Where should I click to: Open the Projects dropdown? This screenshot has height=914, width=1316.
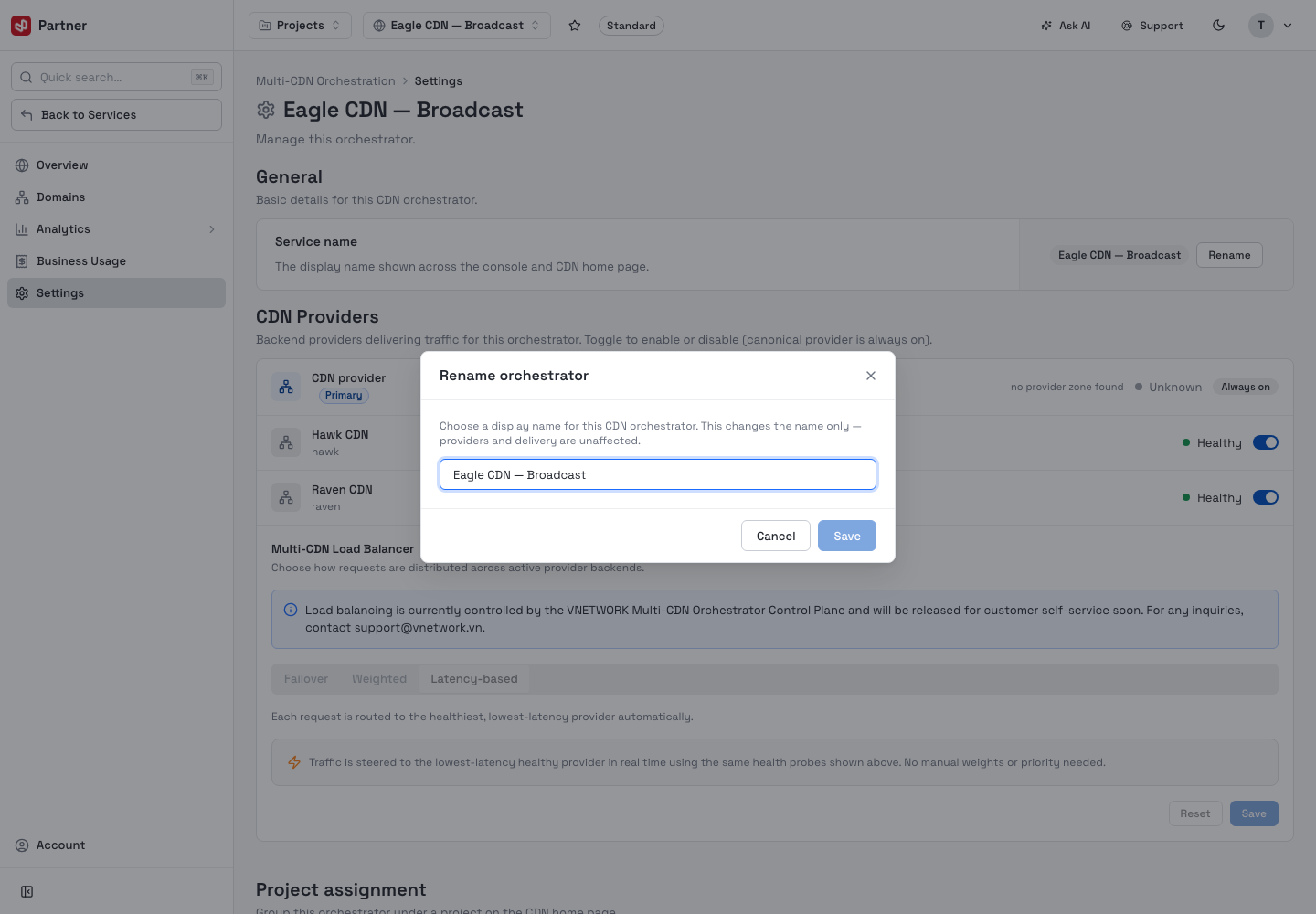[300, 26]
